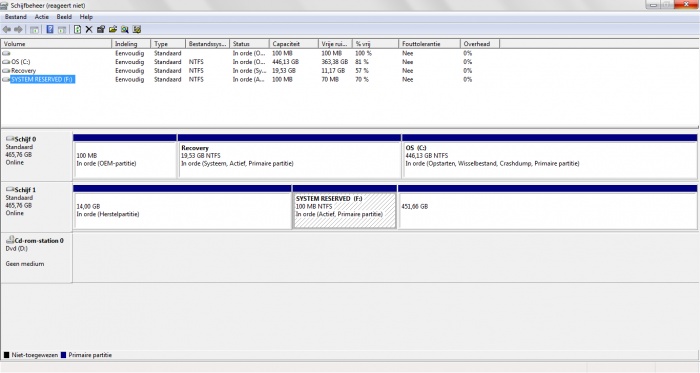Open the Bestand menu
This screenshot has width=700, height=373.
[16, 17]
